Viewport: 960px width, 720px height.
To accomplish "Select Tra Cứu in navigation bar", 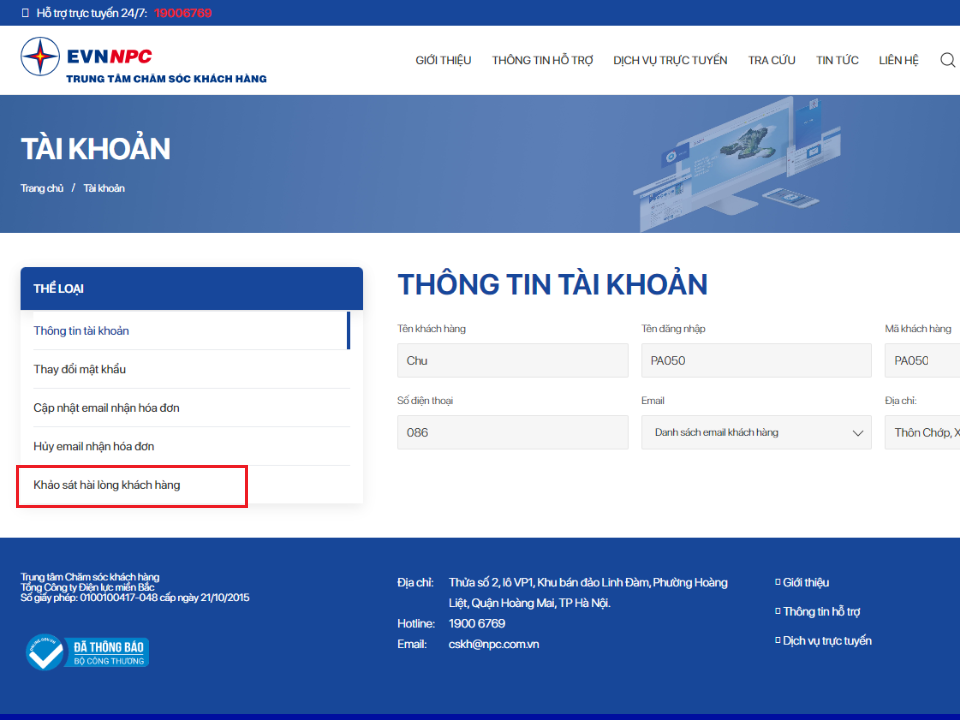I will pyautogui.click(x=771, y=60).
